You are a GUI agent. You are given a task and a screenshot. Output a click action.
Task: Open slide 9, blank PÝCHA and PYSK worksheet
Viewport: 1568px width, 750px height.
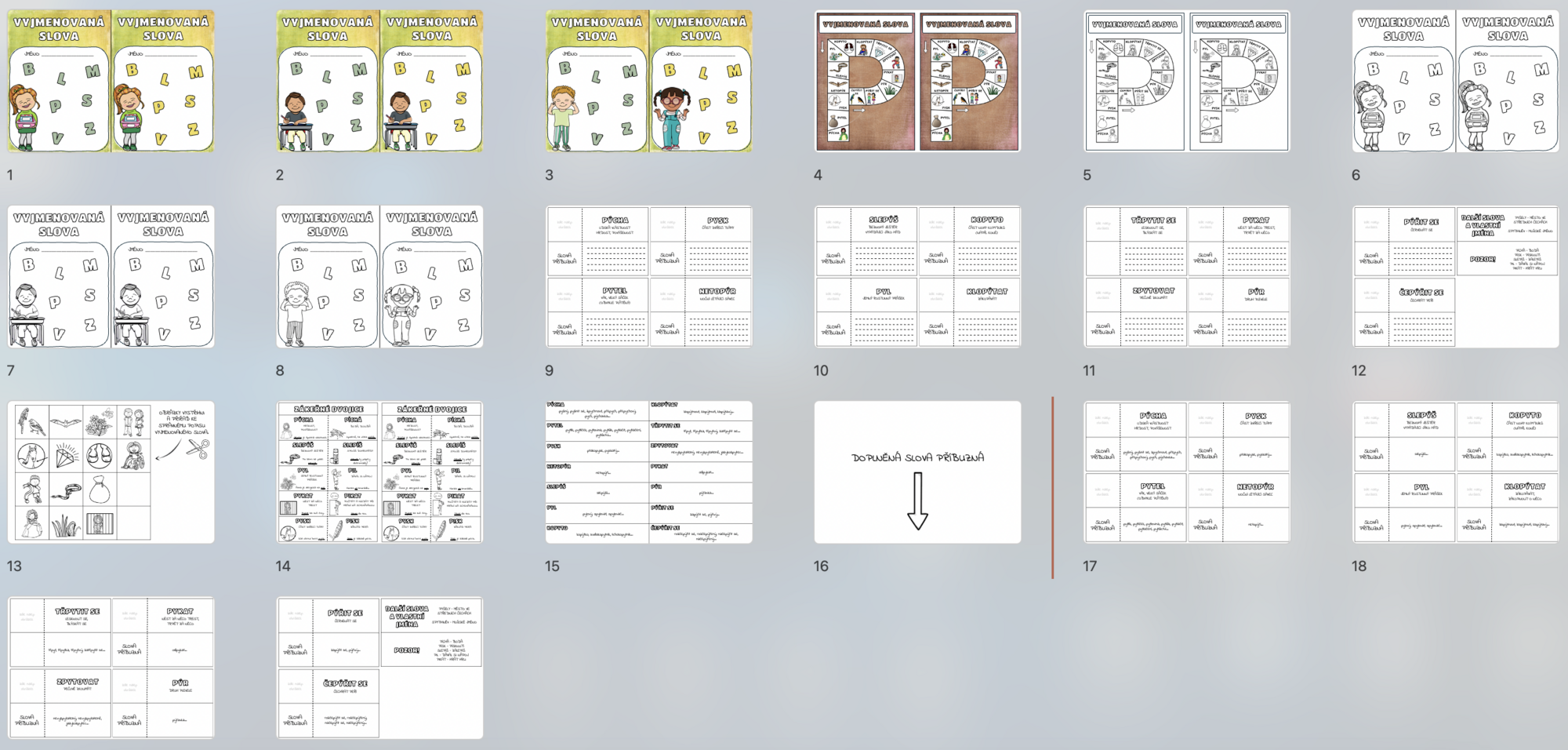648,276
